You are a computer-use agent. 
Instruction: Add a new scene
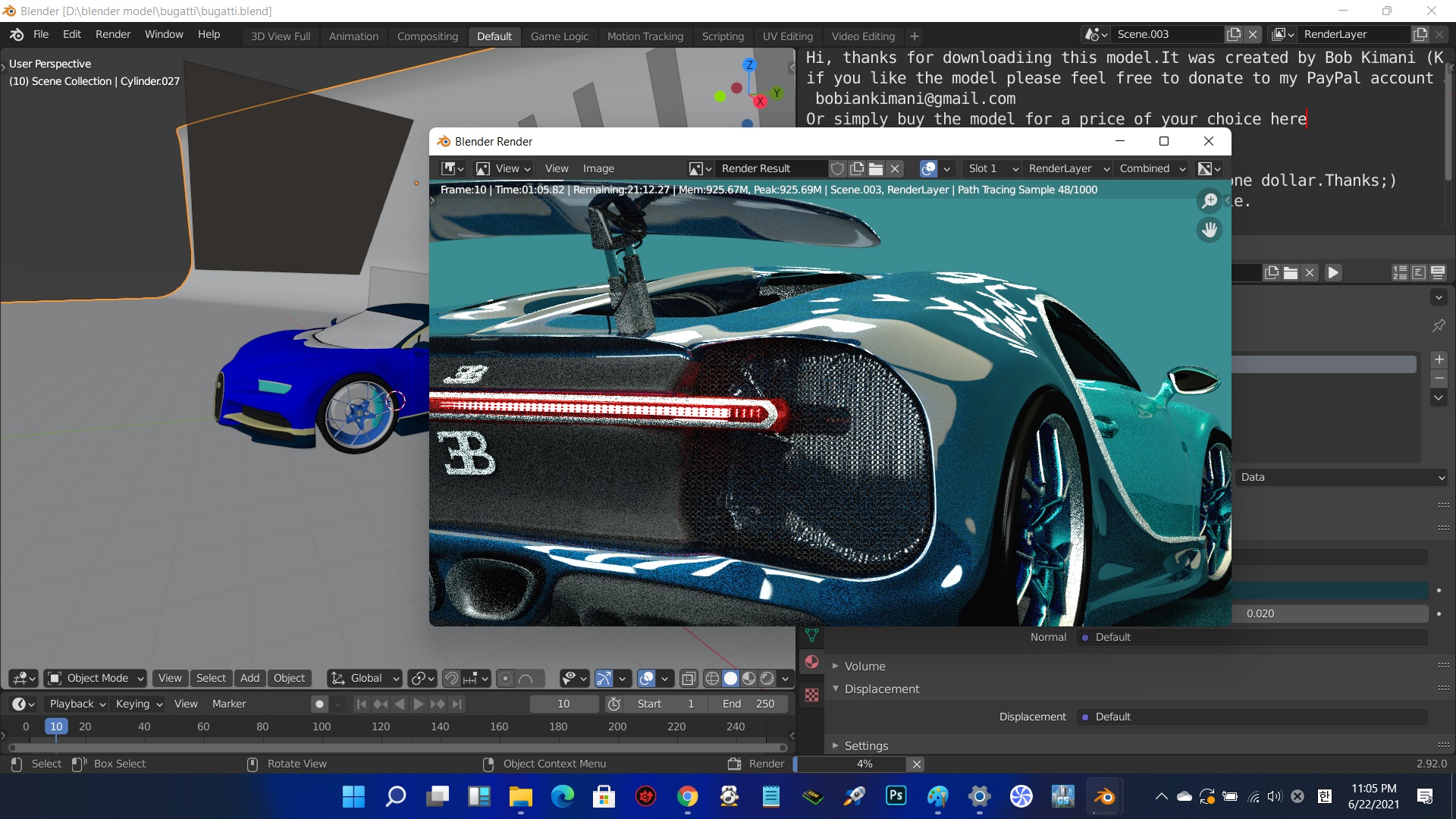(1234, 34)
